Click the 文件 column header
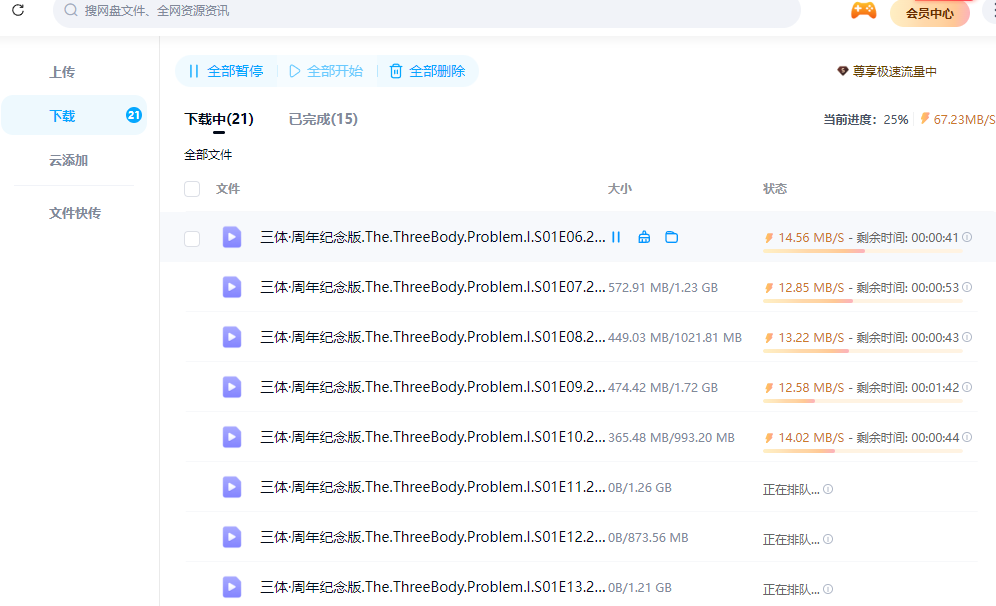Image resolution: width=996 pixels, height=606 pixels. 228,189
